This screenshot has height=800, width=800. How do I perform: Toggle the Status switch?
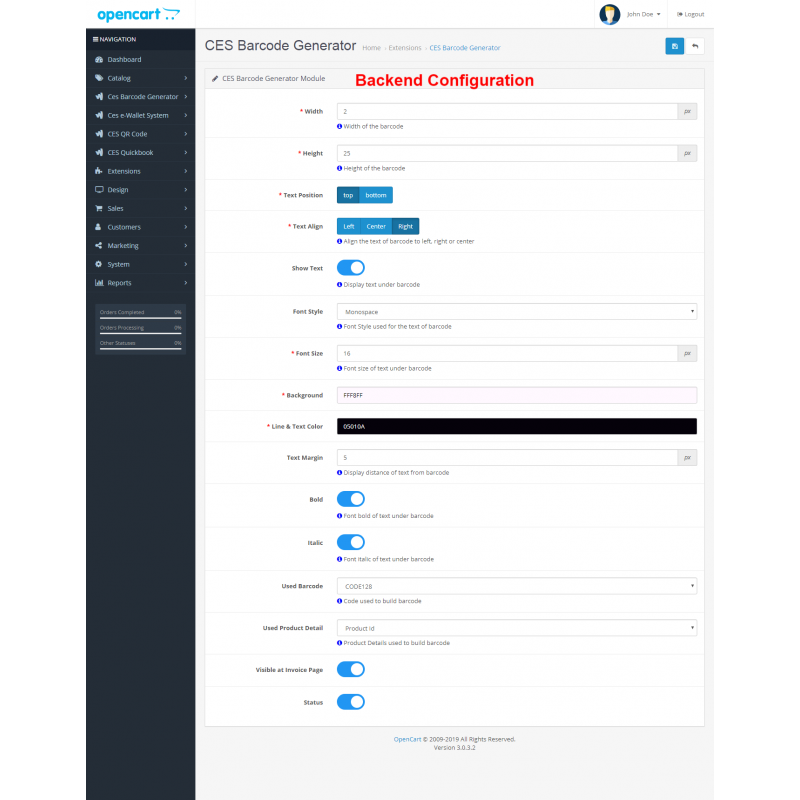351,702
